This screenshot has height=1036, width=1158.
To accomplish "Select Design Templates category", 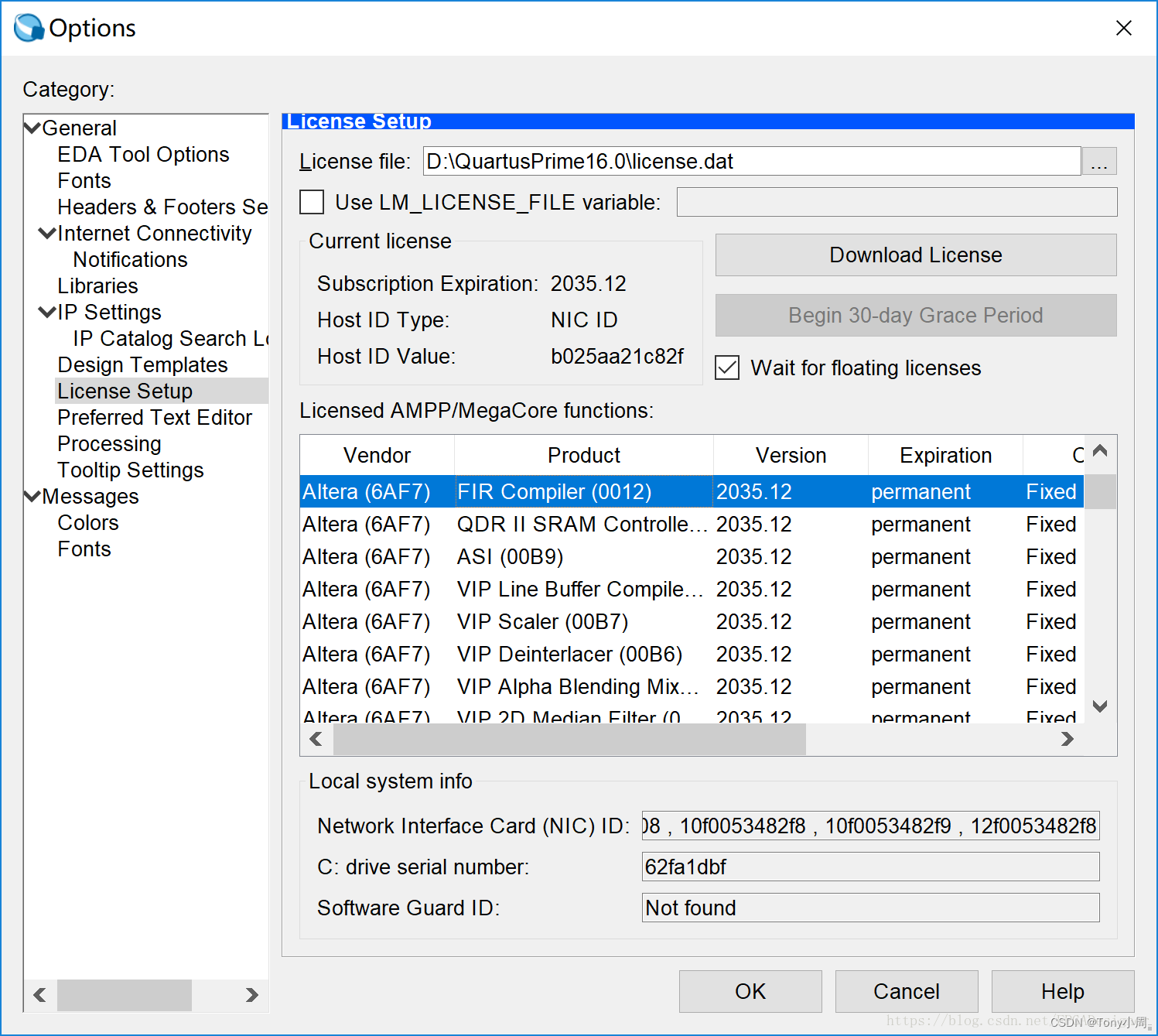I will point(142,364).
